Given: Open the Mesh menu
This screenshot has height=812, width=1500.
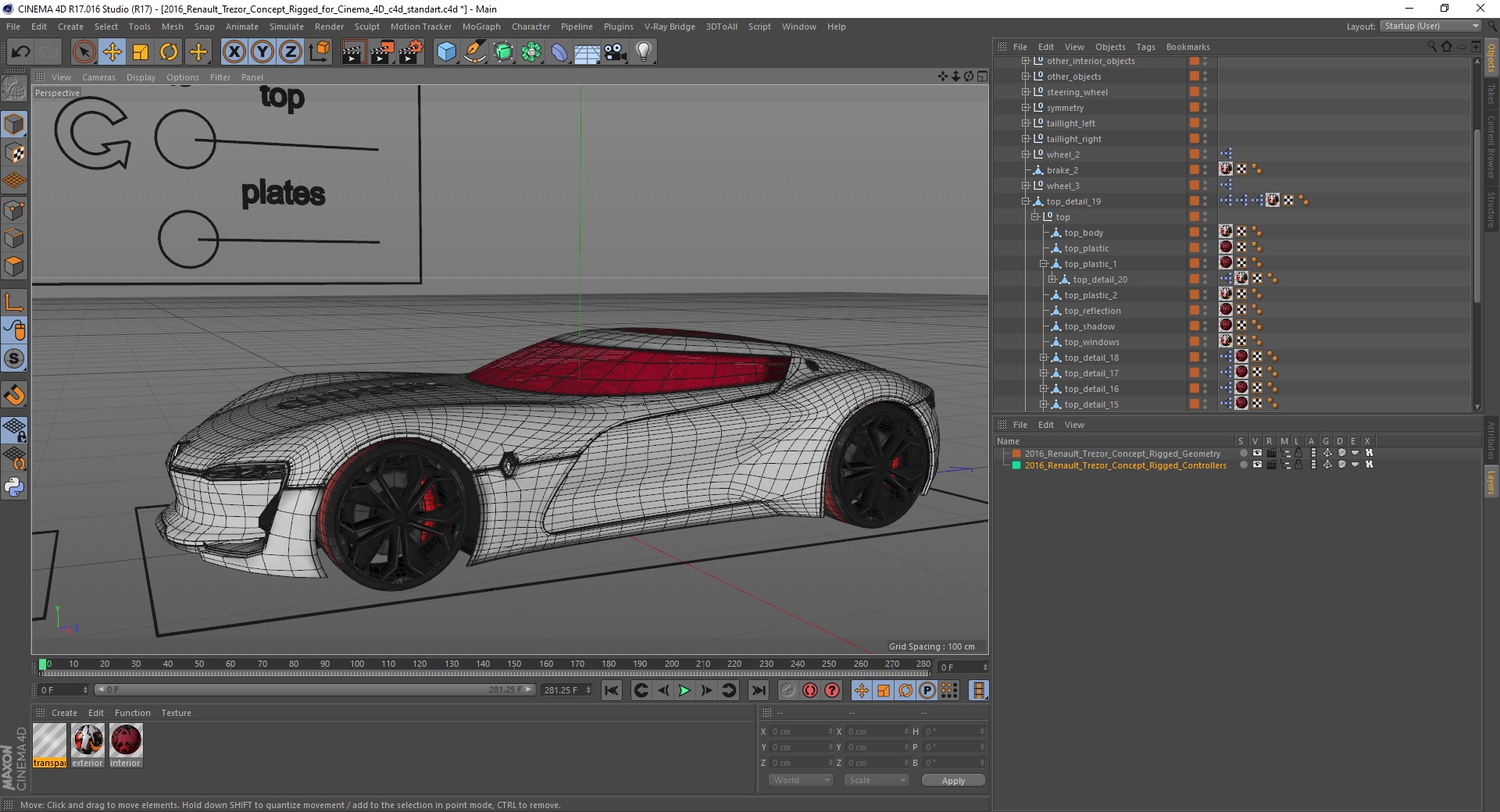Looking at the screenshot, I should tap(172, 27).
